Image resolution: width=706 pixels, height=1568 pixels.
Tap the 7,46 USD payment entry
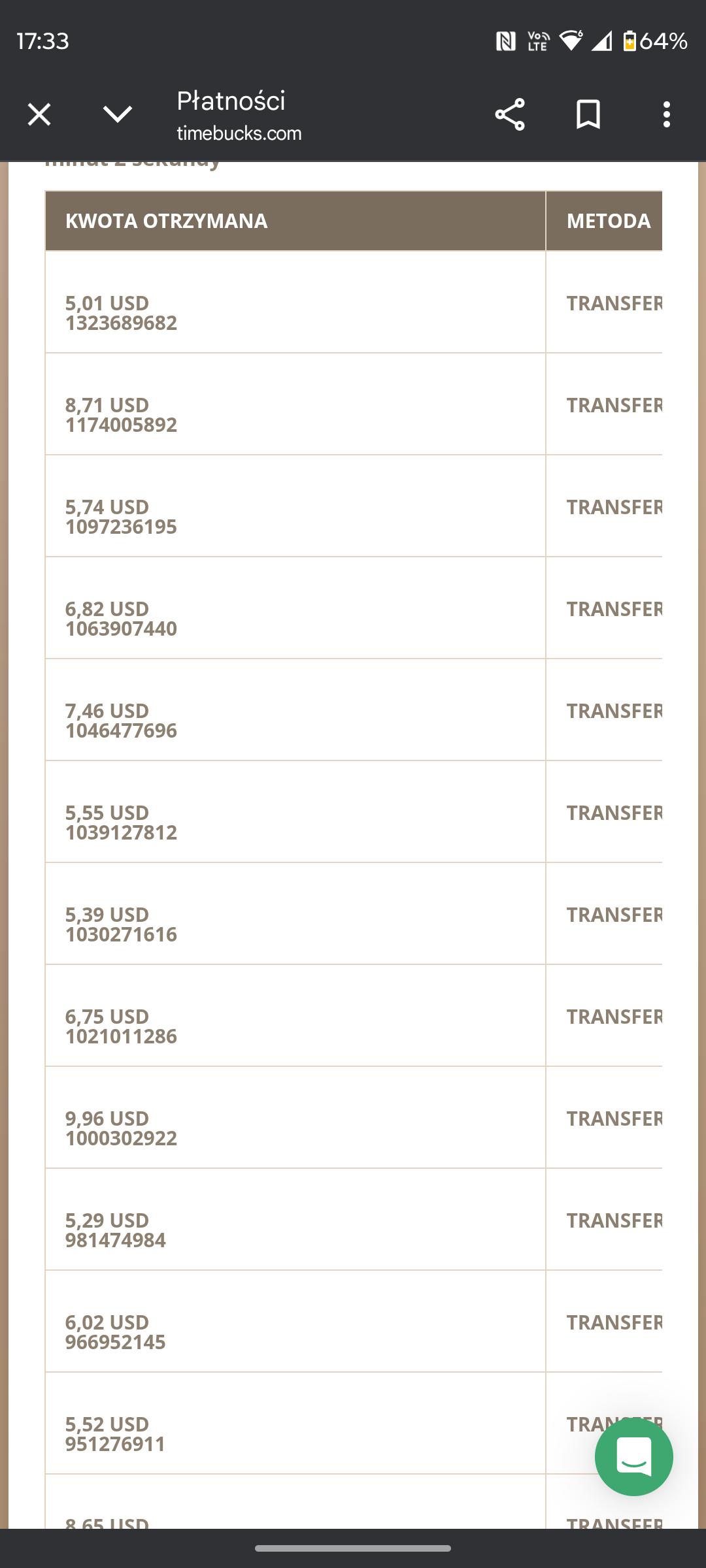(107, 711)
